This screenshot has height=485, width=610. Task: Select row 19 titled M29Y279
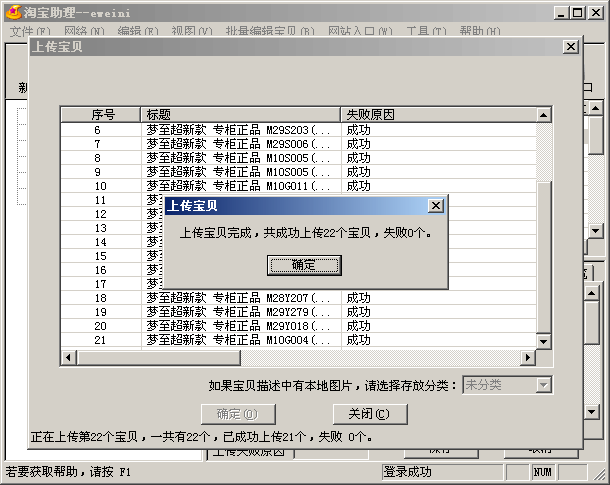coord(298,312)
